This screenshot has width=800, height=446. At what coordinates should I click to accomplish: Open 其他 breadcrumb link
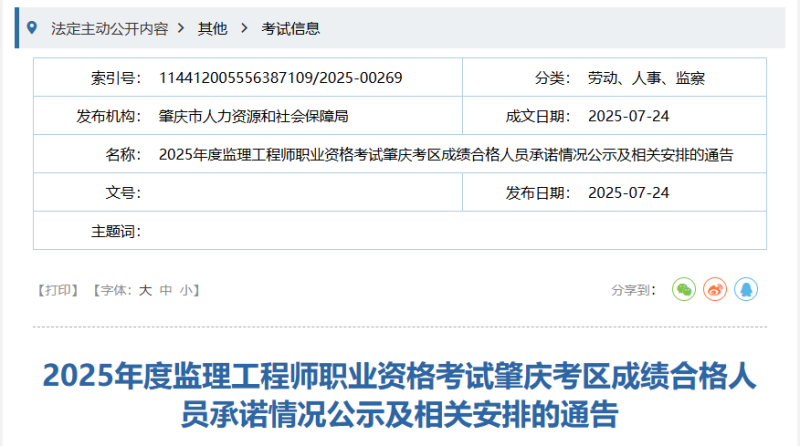(x=212, y=29)
